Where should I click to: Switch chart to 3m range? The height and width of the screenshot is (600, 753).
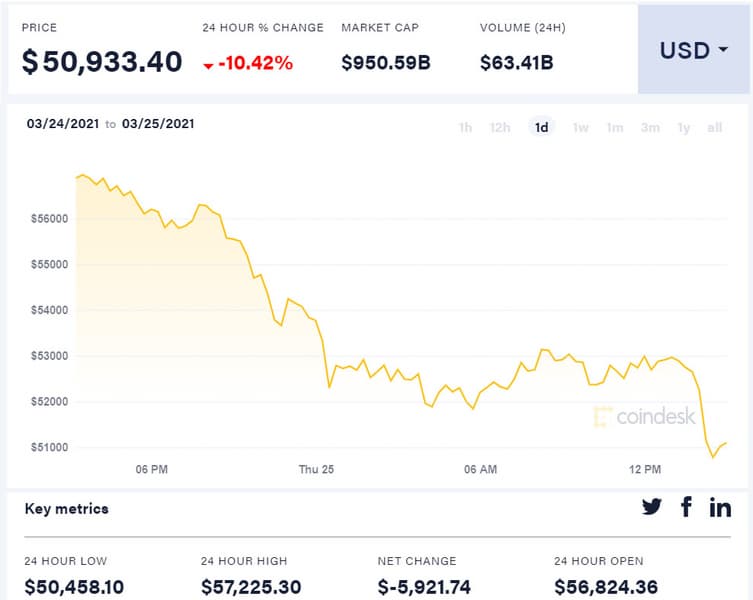pyautogui.click(x=650, y=127)
